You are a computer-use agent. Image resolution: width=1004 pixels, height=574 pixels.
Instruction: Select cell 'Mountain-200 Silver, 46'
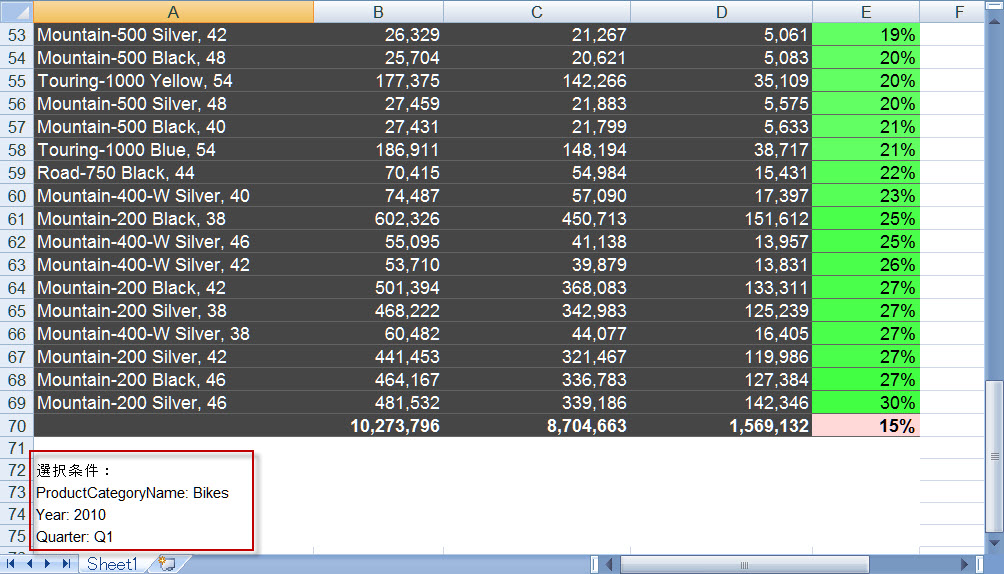(174, 403)
